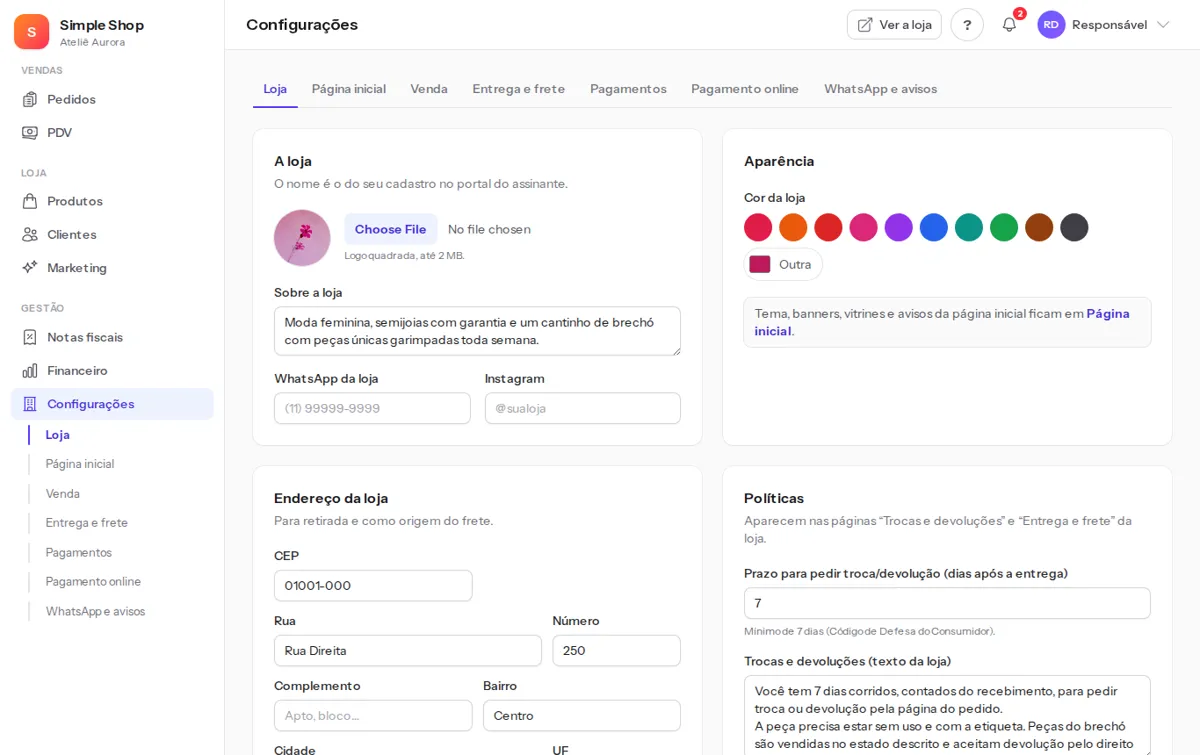Open Pagamento online in sidebar submenu
1200x755 pixels.
pos(93,582)
